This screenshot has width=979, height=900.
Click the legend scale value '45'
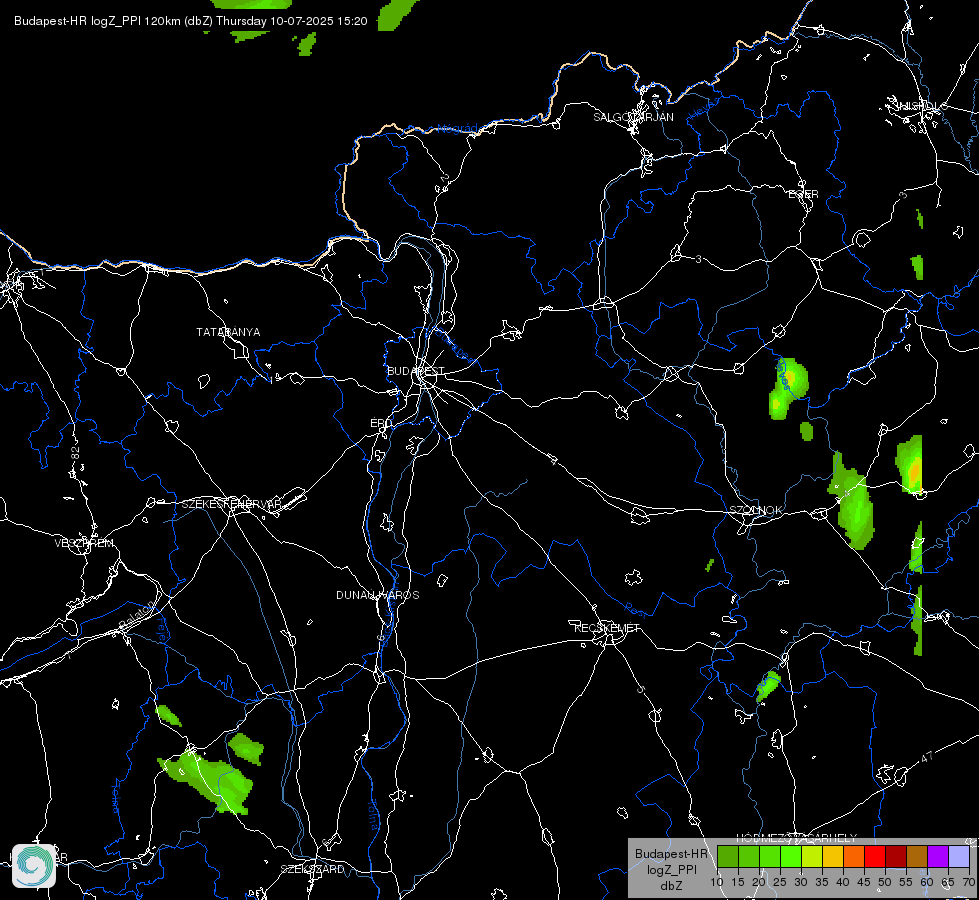[x=863, y=883]
